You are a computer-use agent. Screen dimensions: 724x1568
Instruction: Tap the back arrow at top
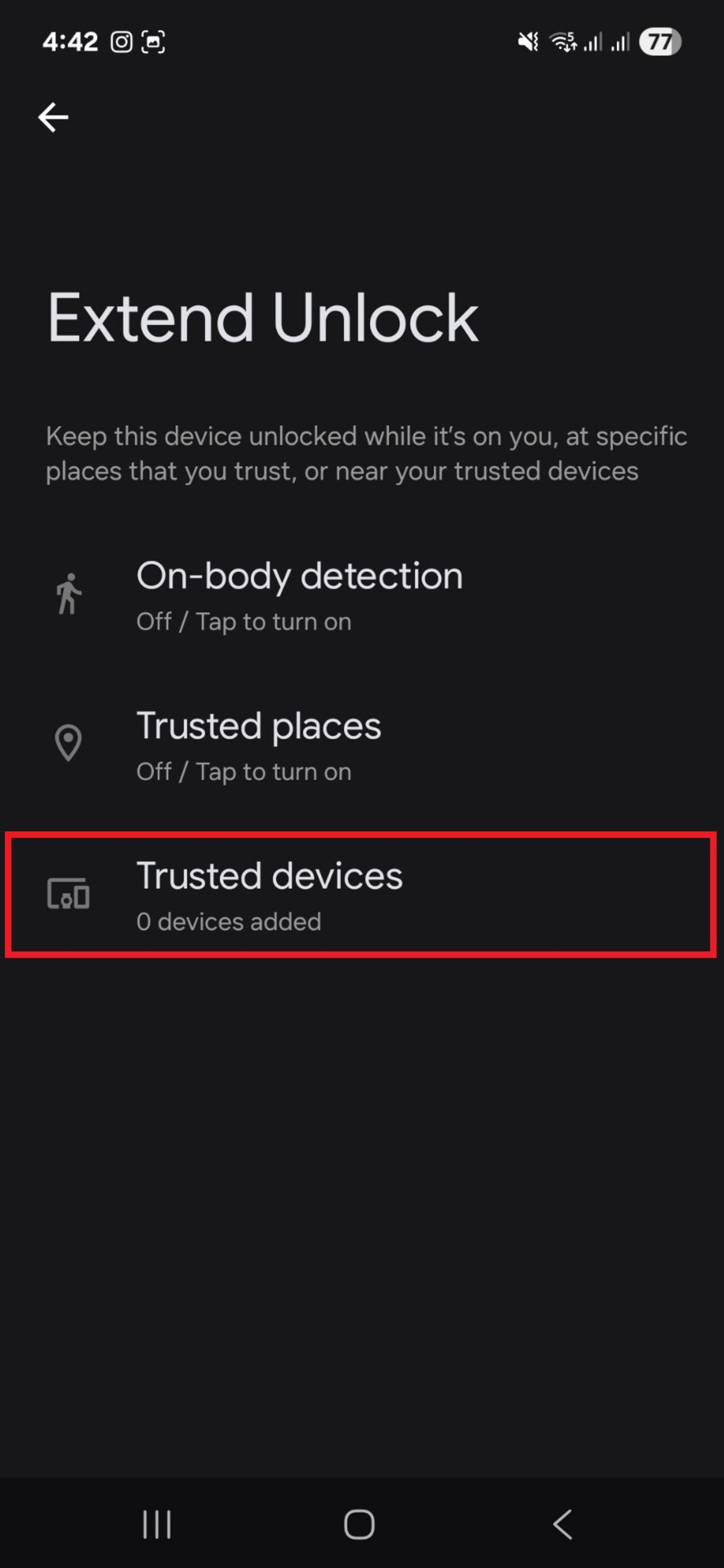53,117
